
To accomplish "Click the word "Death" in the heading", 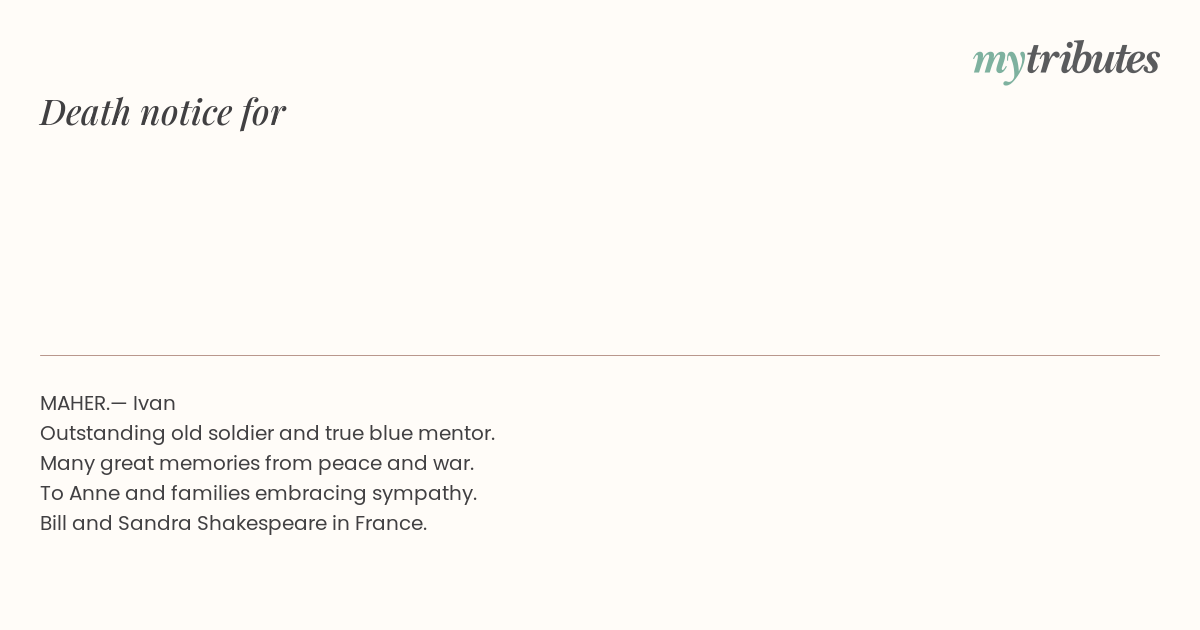I will [85, 112].
